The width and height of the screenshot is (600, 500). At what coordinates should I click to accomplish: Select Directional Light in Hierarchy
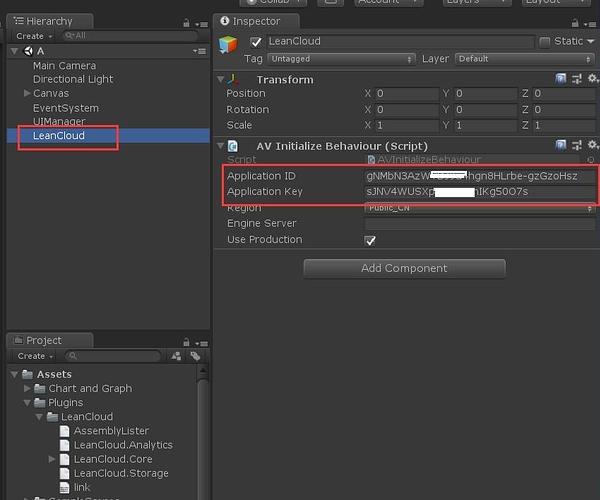pos(73,79)
